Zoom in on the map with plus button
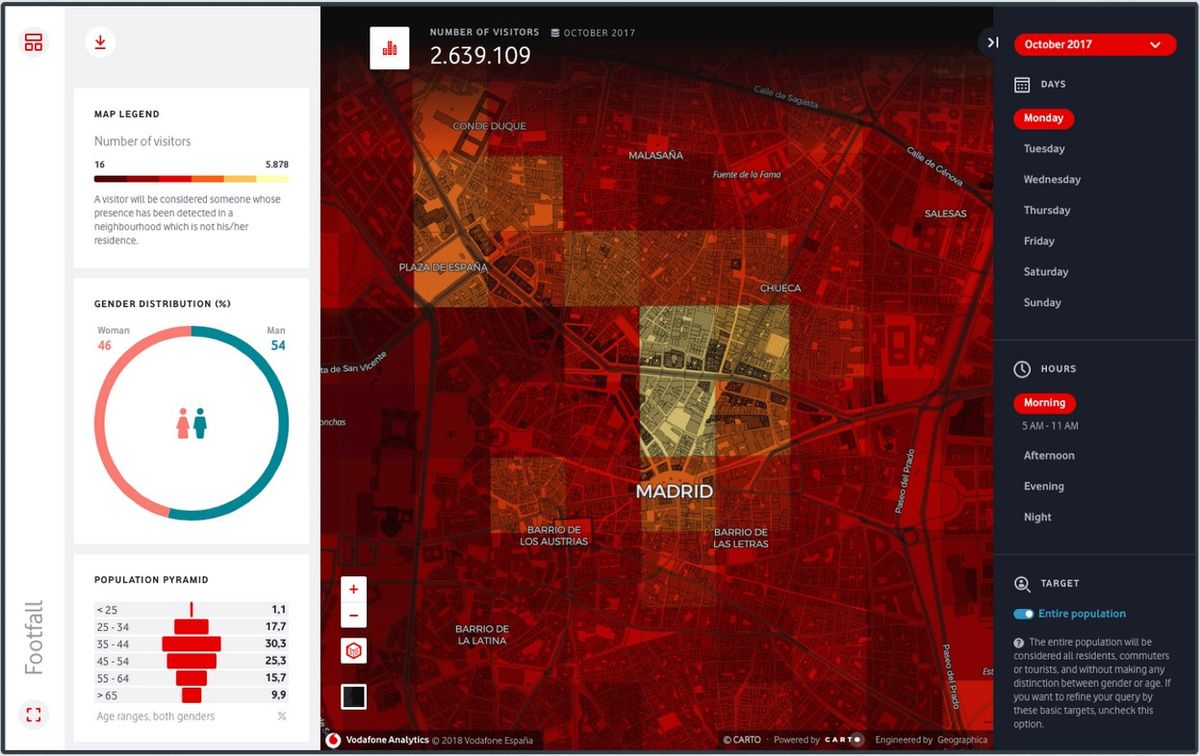Viewport: 1200px width, 756px height. (353, 589)
